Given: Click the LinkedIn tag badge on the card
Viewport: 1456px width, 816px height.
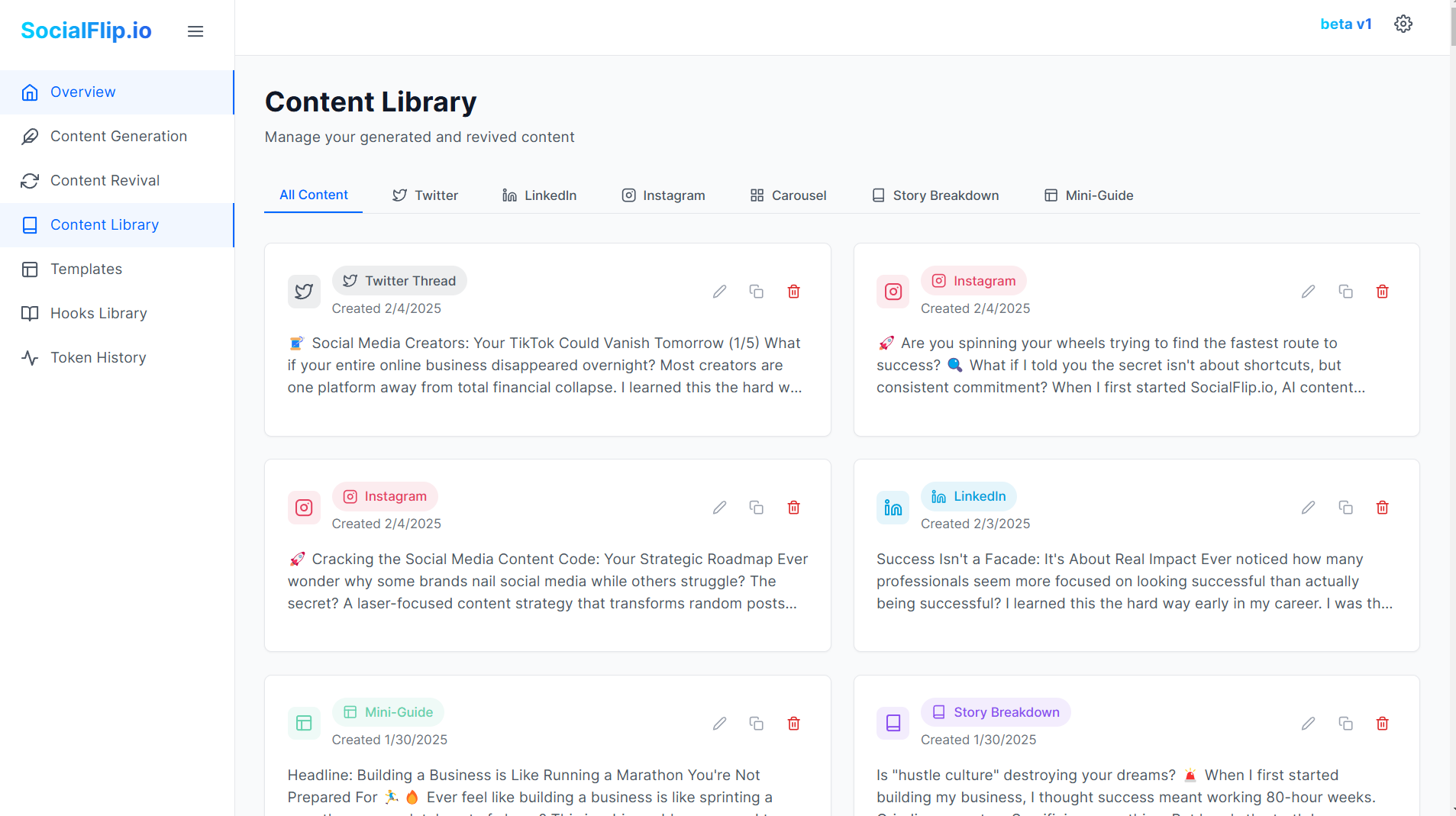Looking at the screenshot, I should 968,496.
